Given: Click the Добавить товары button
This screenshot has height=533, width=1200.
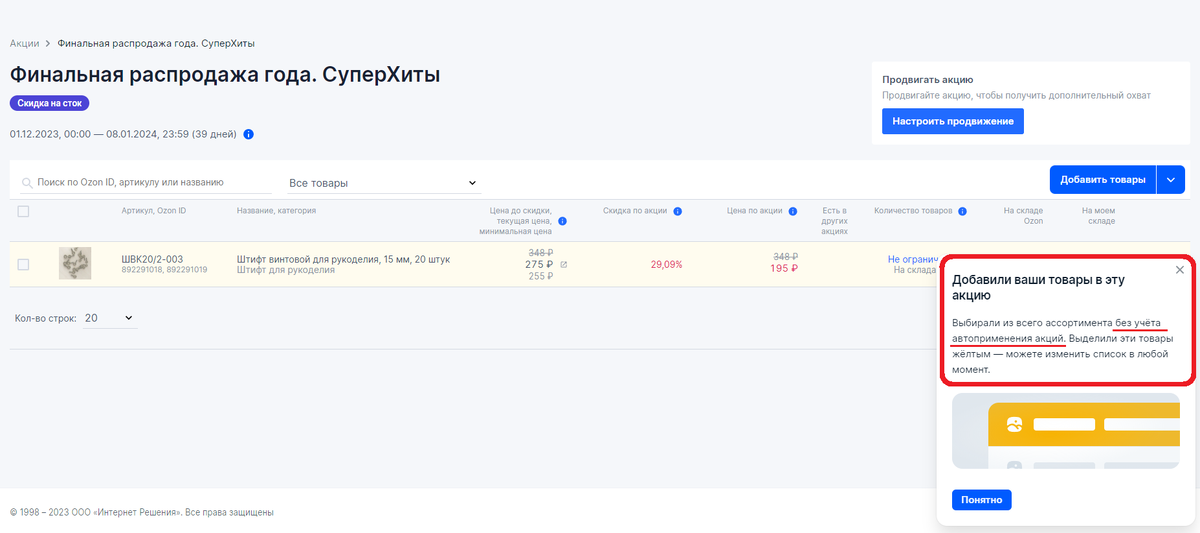Looking at the screenshot, I should coord(1102,180).
